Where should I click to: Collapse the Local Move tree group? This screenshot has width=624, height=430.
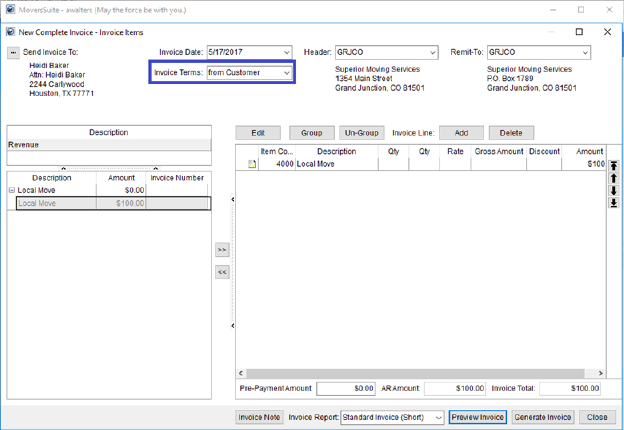(12, 190)
